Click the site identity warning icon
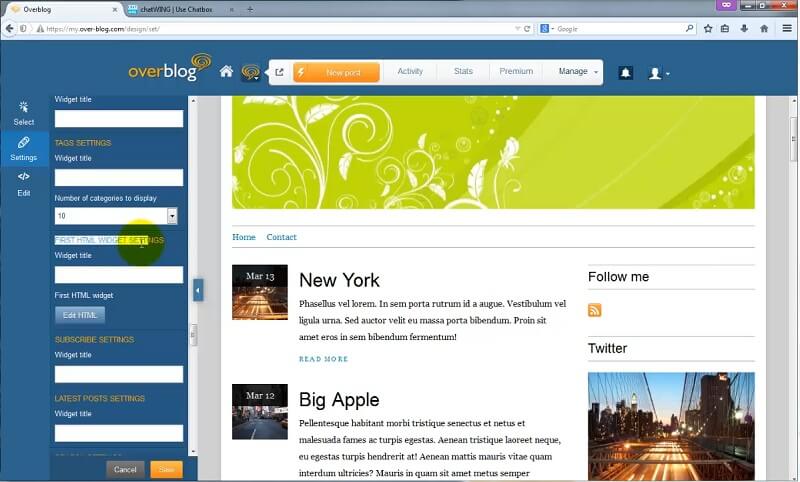The width and height of the screenshot is (800, 482). coord(40,29)
